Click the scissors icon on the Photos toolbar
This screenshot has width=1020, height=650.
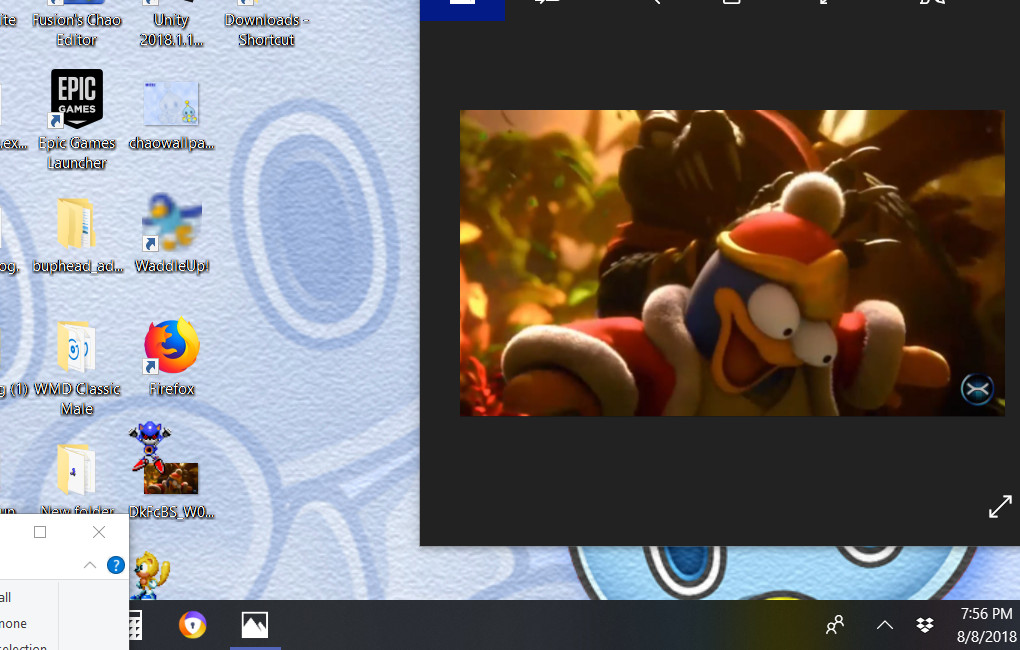click(x=930, y=4)
